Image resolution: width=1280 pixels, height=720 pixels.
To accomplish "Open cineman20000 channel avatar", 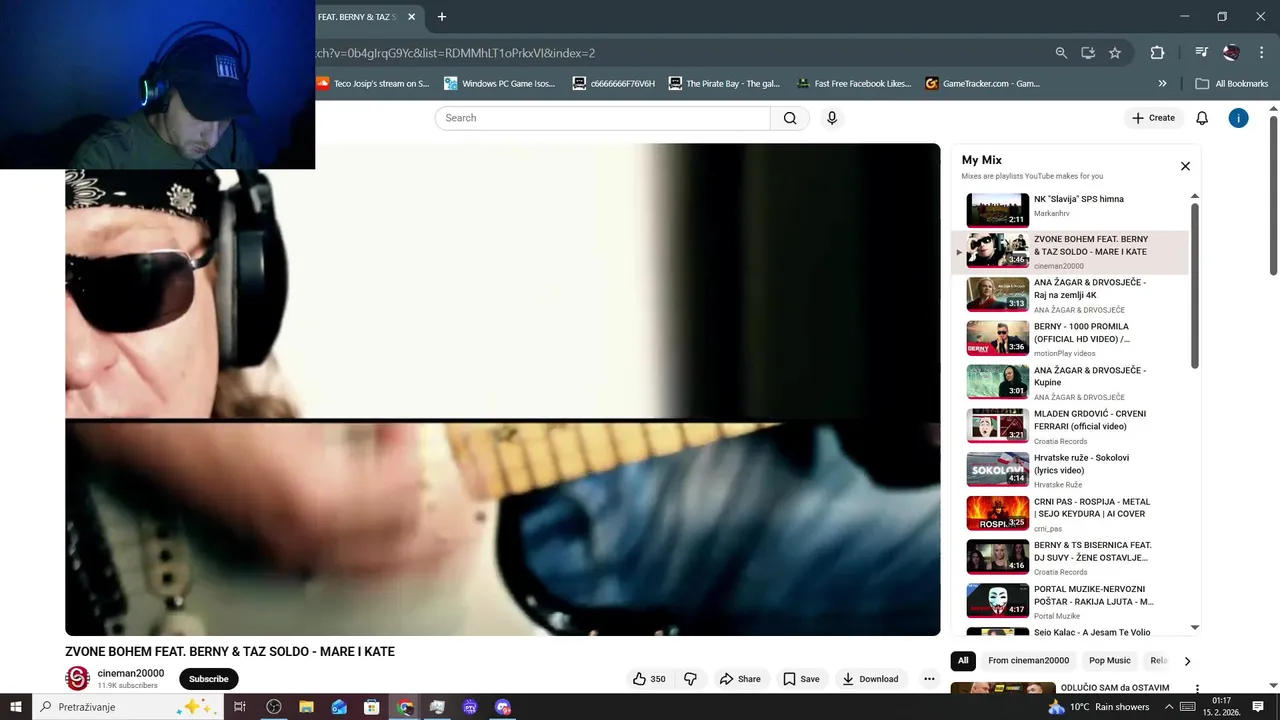I will tap(78, 679).
